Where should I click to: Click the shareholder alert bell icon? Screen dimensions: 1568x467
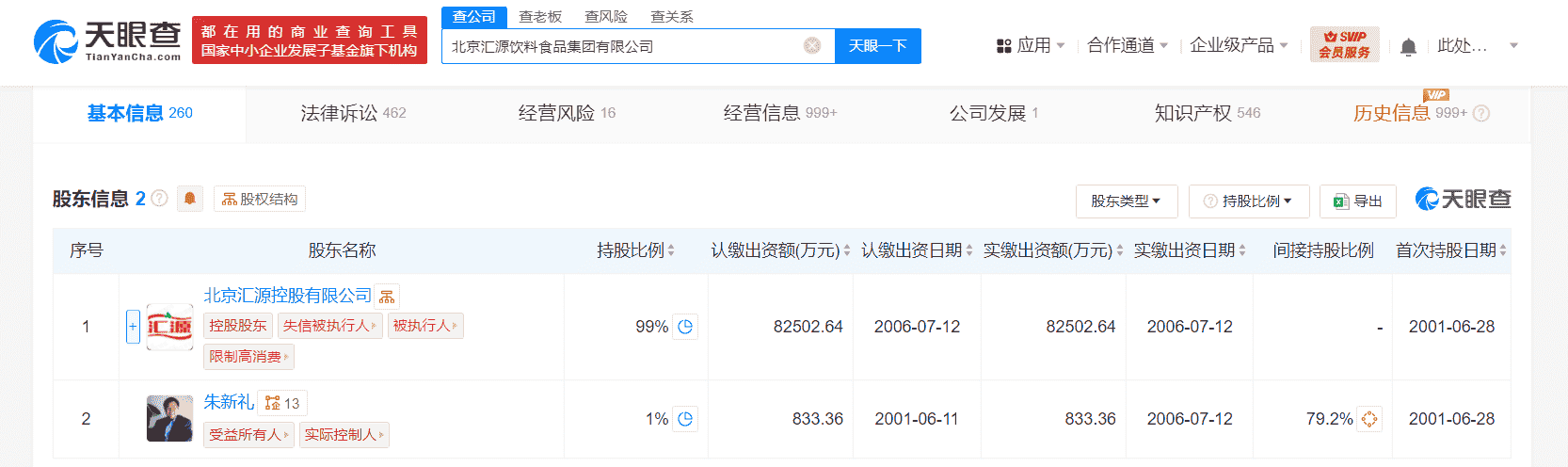tap(190, 199)
